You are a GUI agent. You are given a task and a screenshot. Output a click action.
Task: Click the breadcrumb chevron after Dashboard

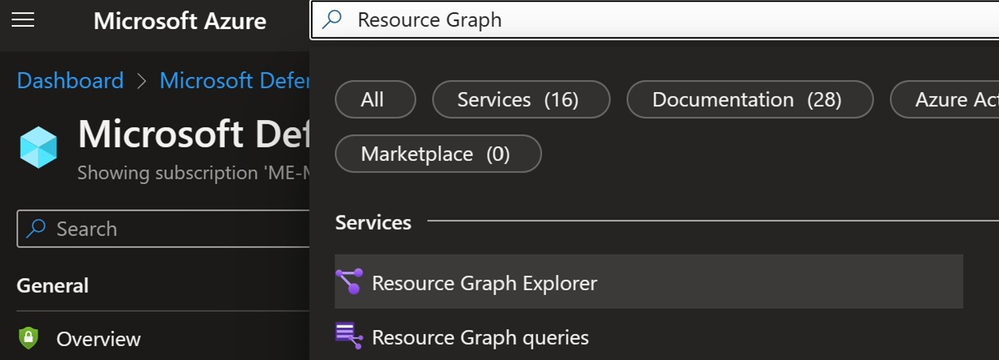tap(141, 81)
